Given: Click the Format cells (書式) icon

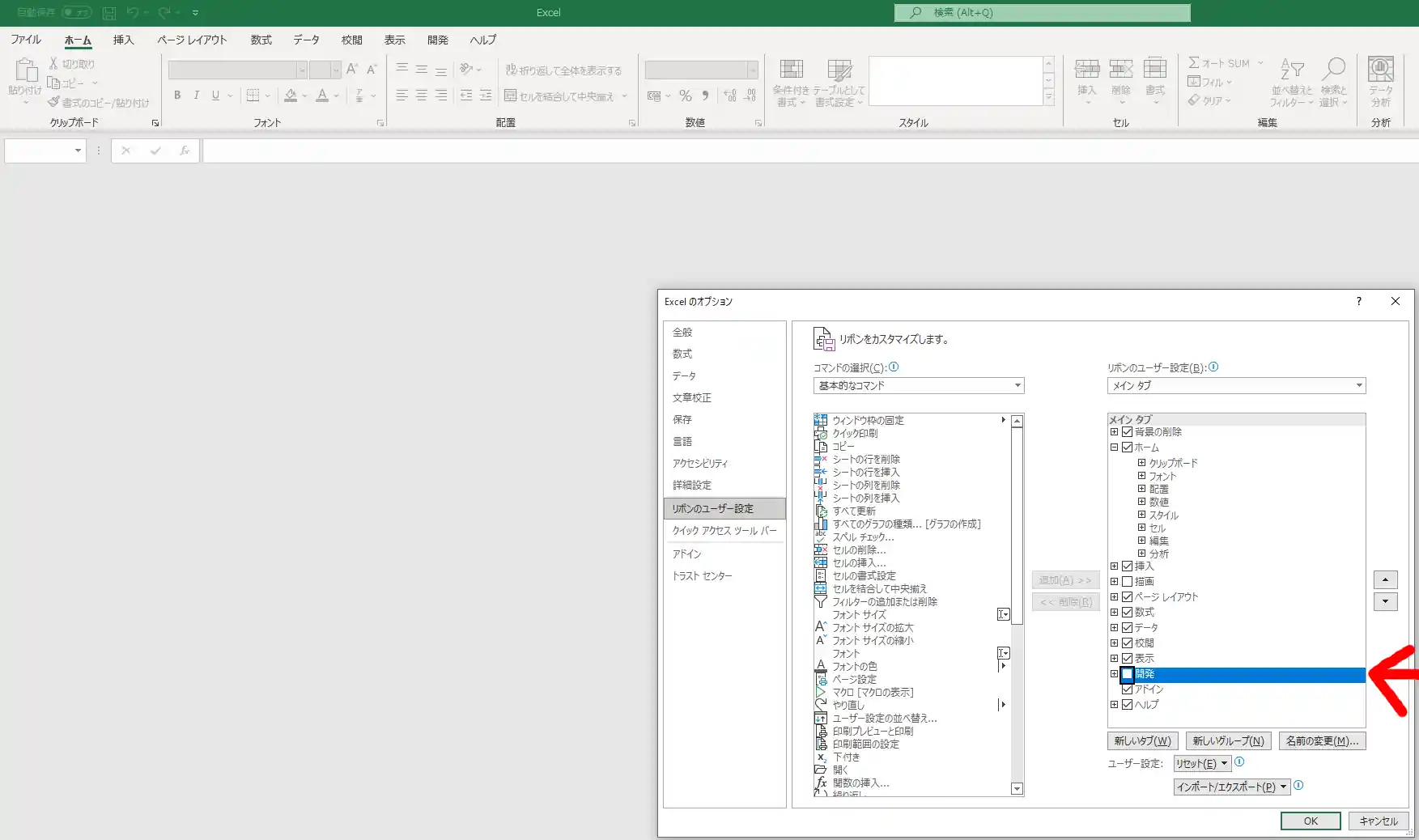Looking at the screenshot, I should pos(1155,69).
